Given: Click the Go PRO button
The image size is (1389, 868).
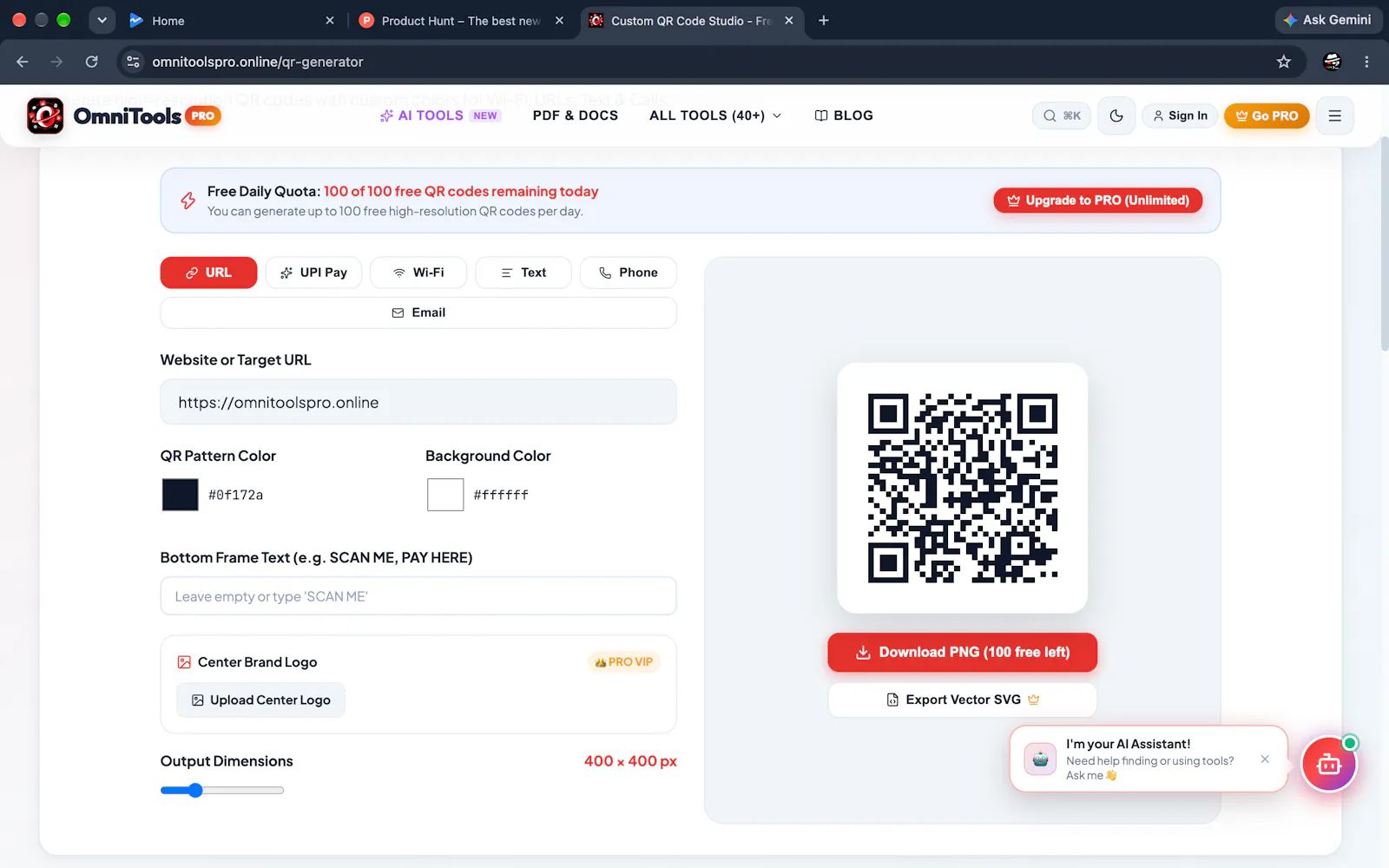Looking at the screenshot, I should (x=1267, y=115).
